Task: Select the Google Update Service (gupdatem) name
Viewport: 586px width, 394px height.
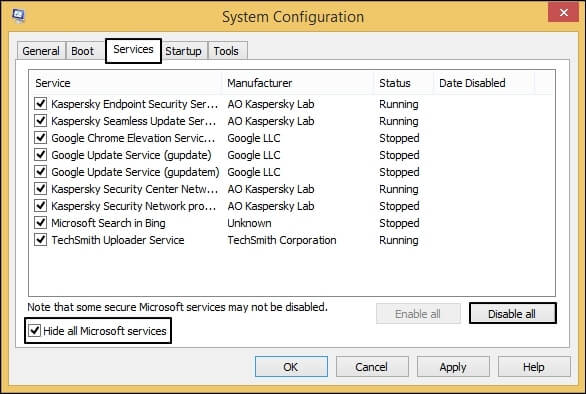Action: (135, 172)
